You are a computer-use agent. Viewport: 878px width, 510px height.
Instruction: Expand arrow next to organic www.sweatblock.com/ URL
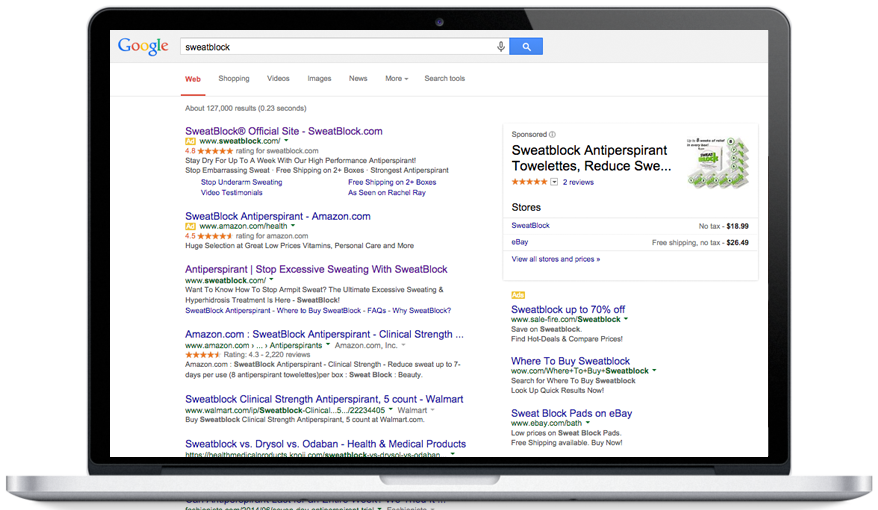(x=272, y=279)
